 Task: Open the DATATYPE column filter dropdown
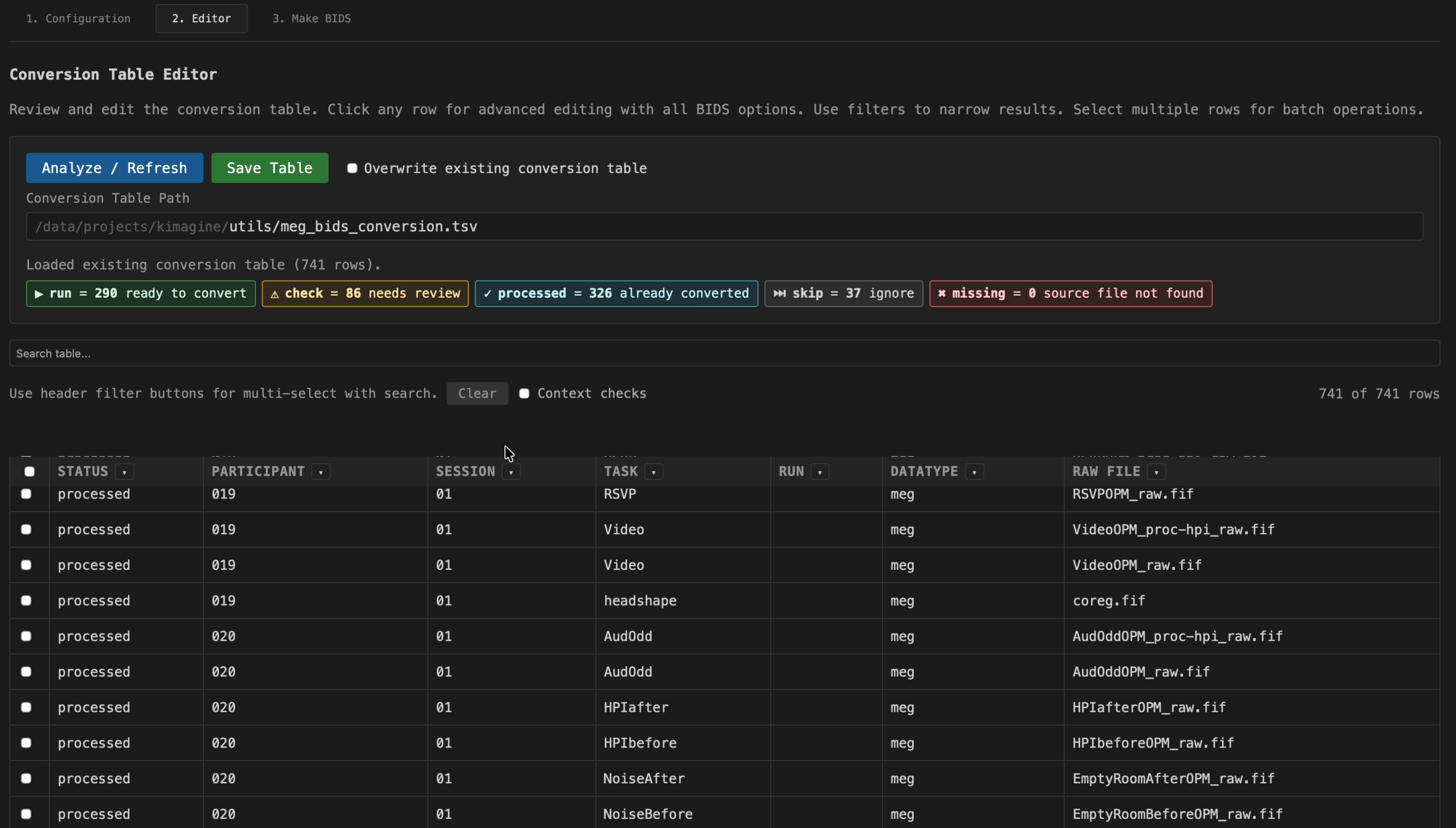click(974, 472)
